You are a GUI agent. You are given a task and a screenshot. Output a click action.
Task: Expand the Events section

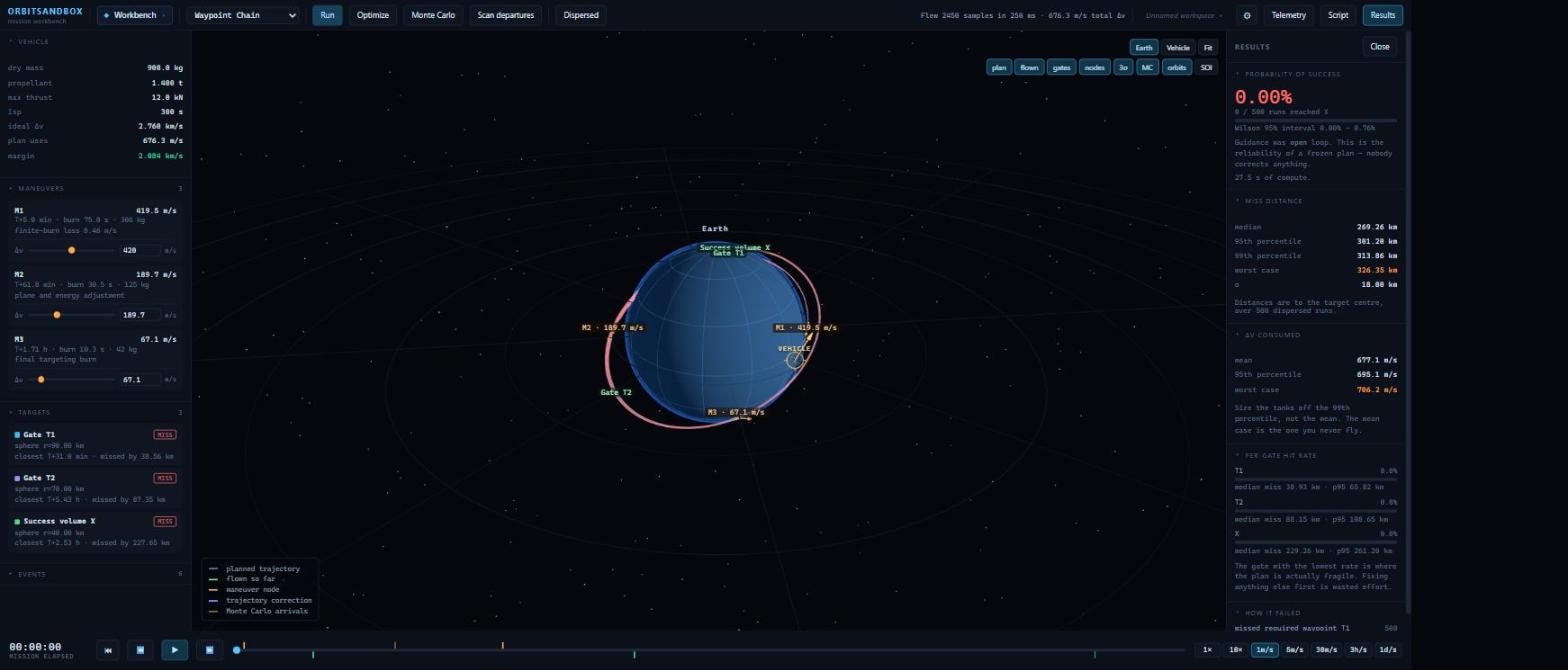coord(96,574)
